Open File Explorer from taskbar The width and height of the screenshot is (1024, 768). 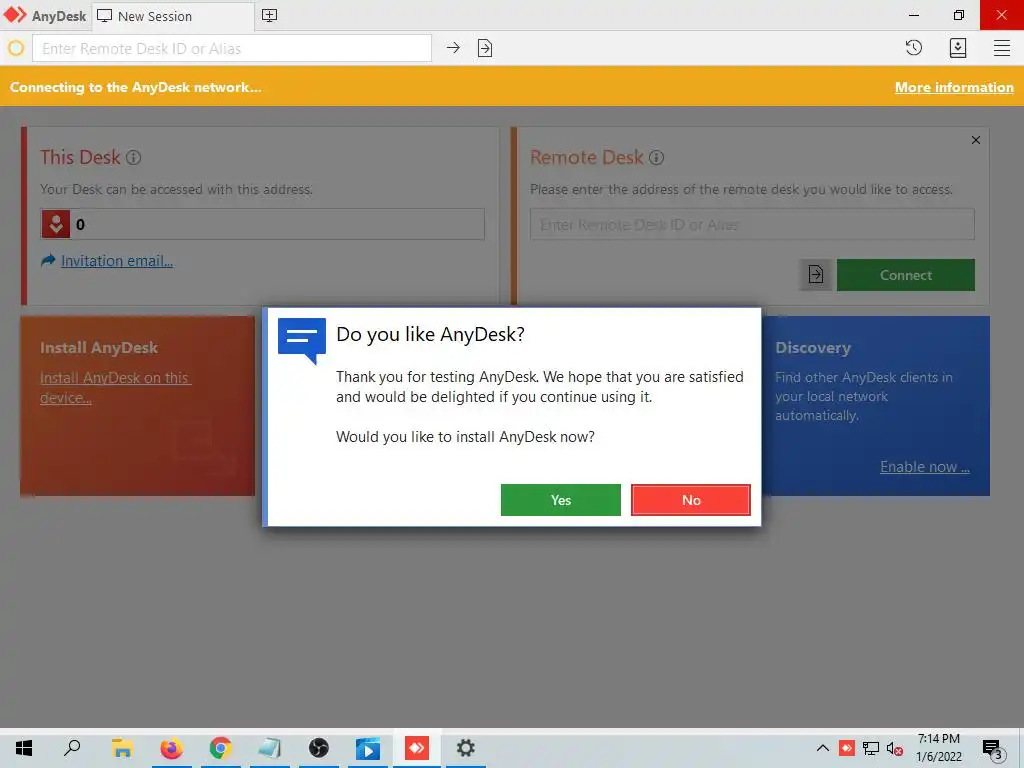[x=122, y=748]
